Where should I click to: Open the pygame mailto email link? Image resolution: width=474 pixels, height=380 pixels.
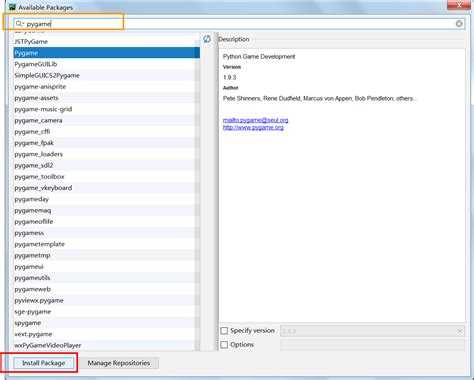pyautogui.click(x=255, y=120)
